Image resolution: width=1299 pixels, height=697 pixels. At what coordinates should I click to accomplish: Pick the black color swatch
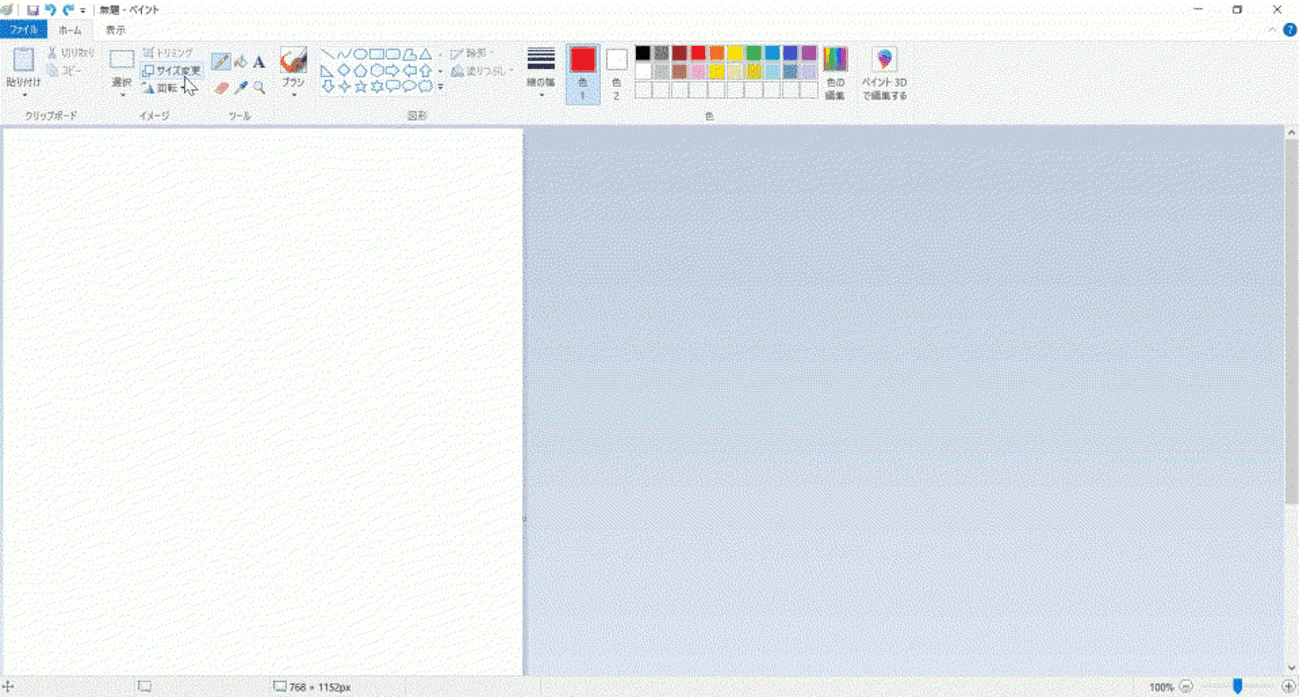[643, 53]
